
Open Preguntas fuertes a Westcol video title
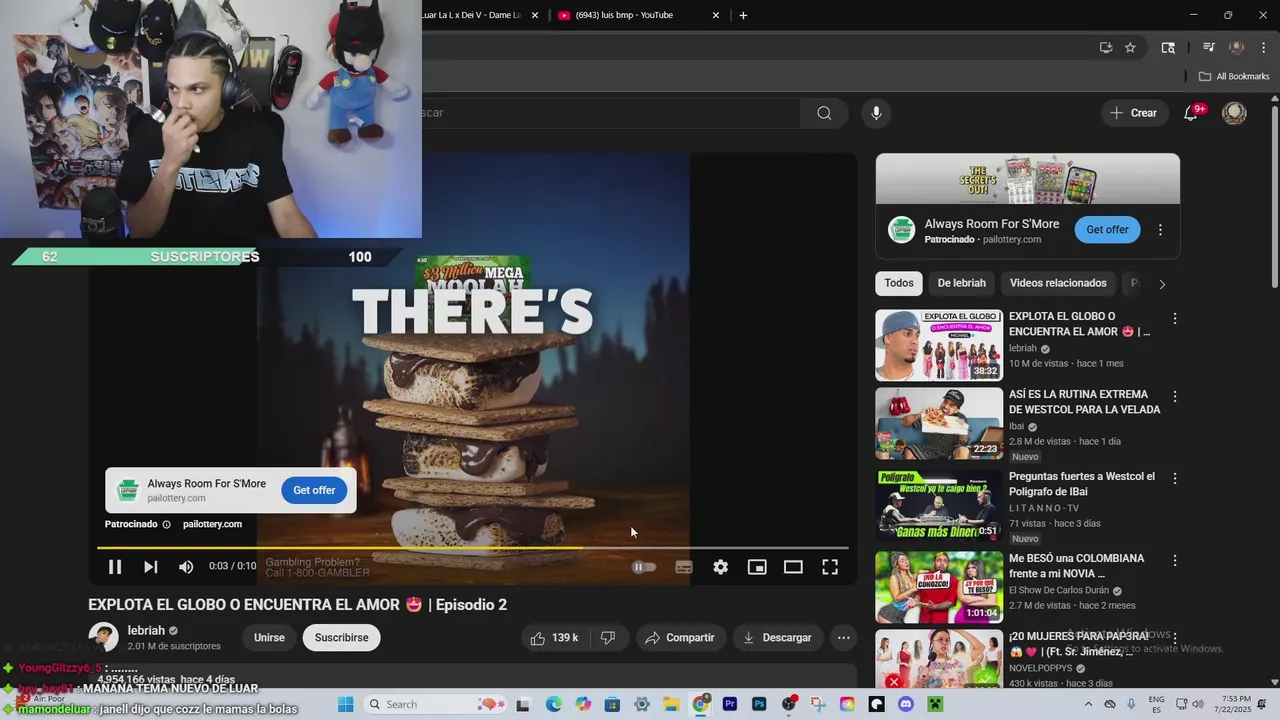[1081, 484]
